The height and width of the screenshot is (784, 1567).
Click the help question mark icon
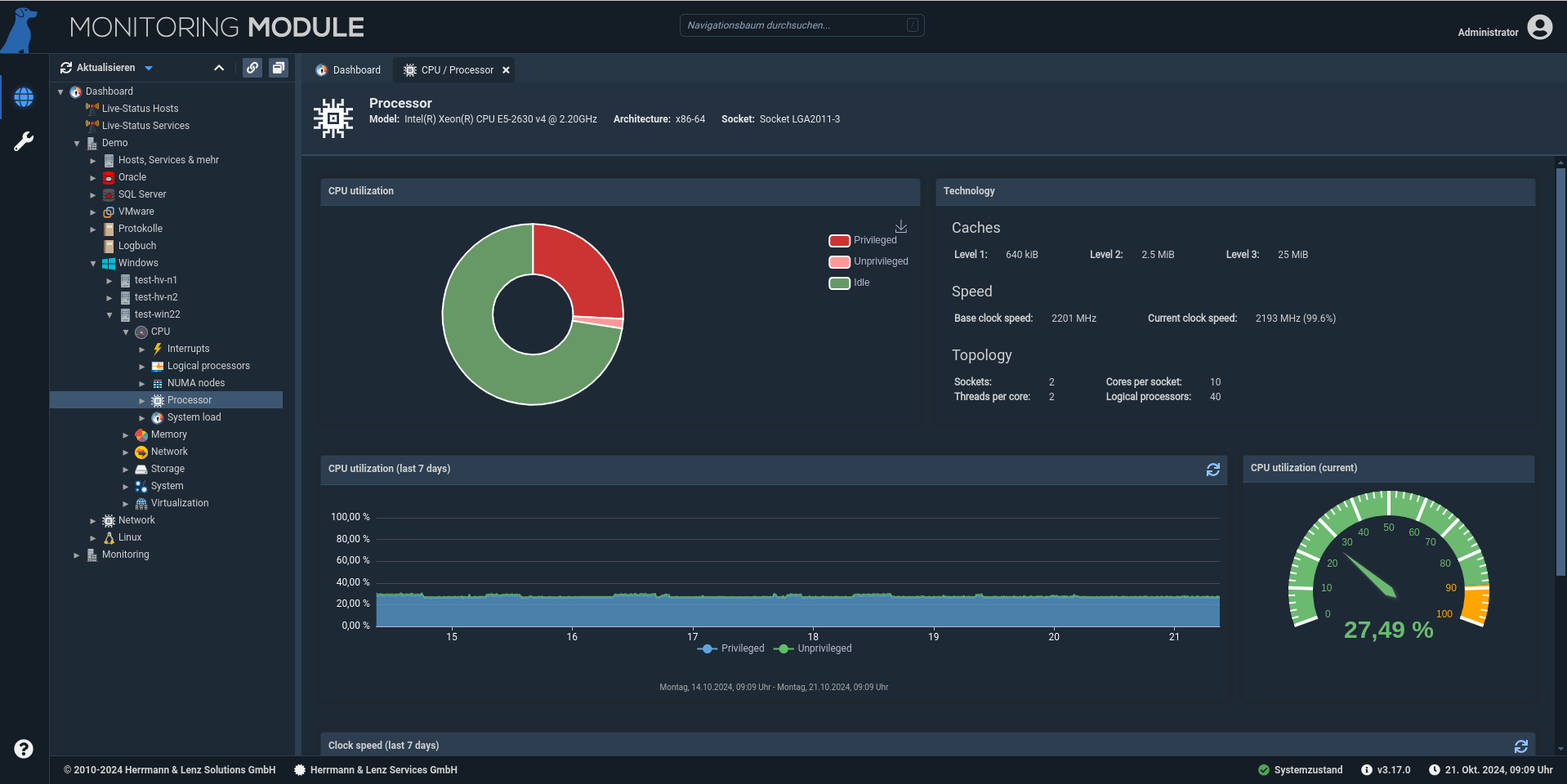coord(24,749)
